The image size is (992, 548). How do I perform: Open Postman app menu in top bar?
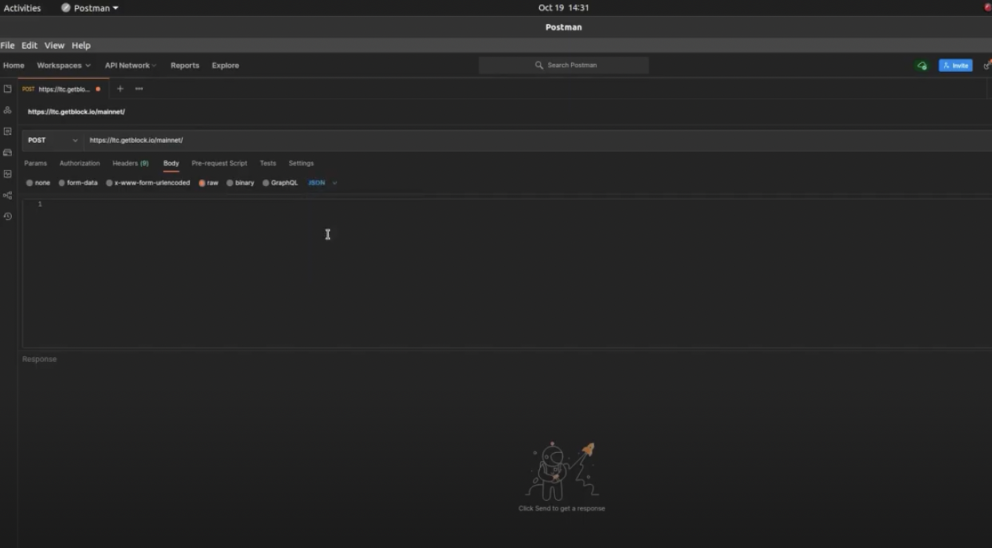[x=90, y=8]
